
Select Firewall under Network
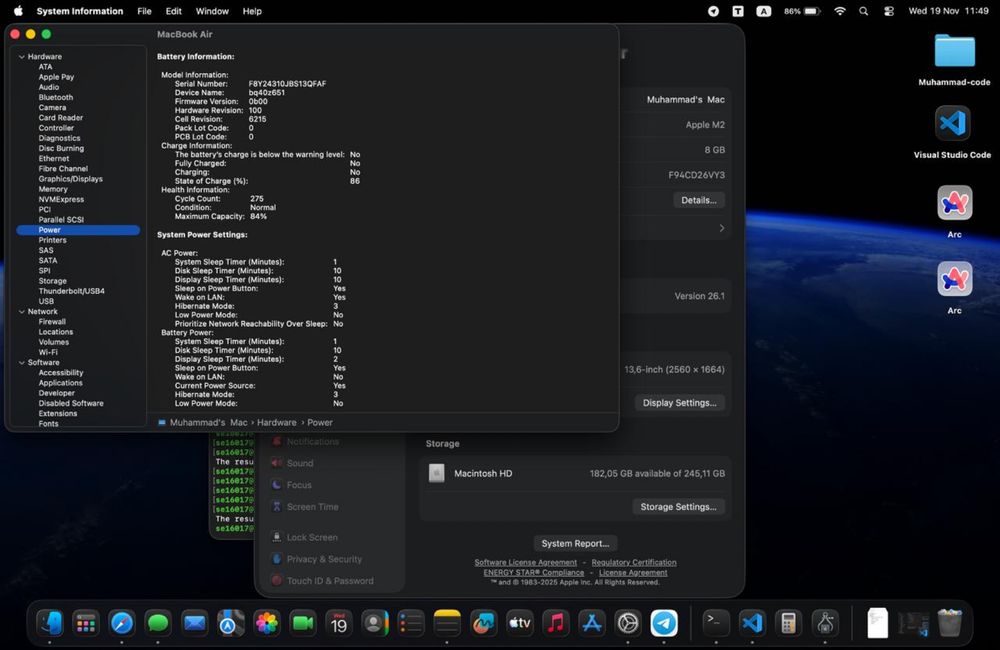52,322
